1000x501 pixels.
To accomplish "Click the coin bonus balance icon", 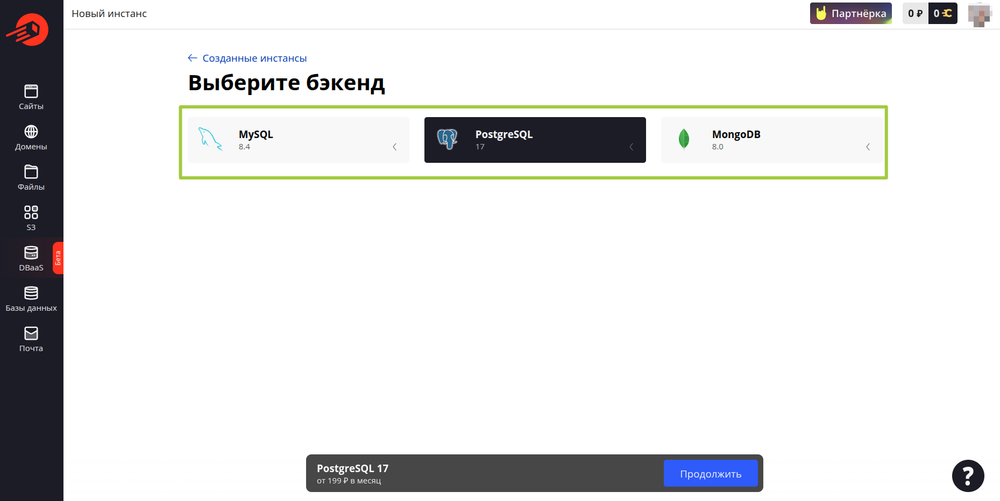I will (x=948, y=13).
